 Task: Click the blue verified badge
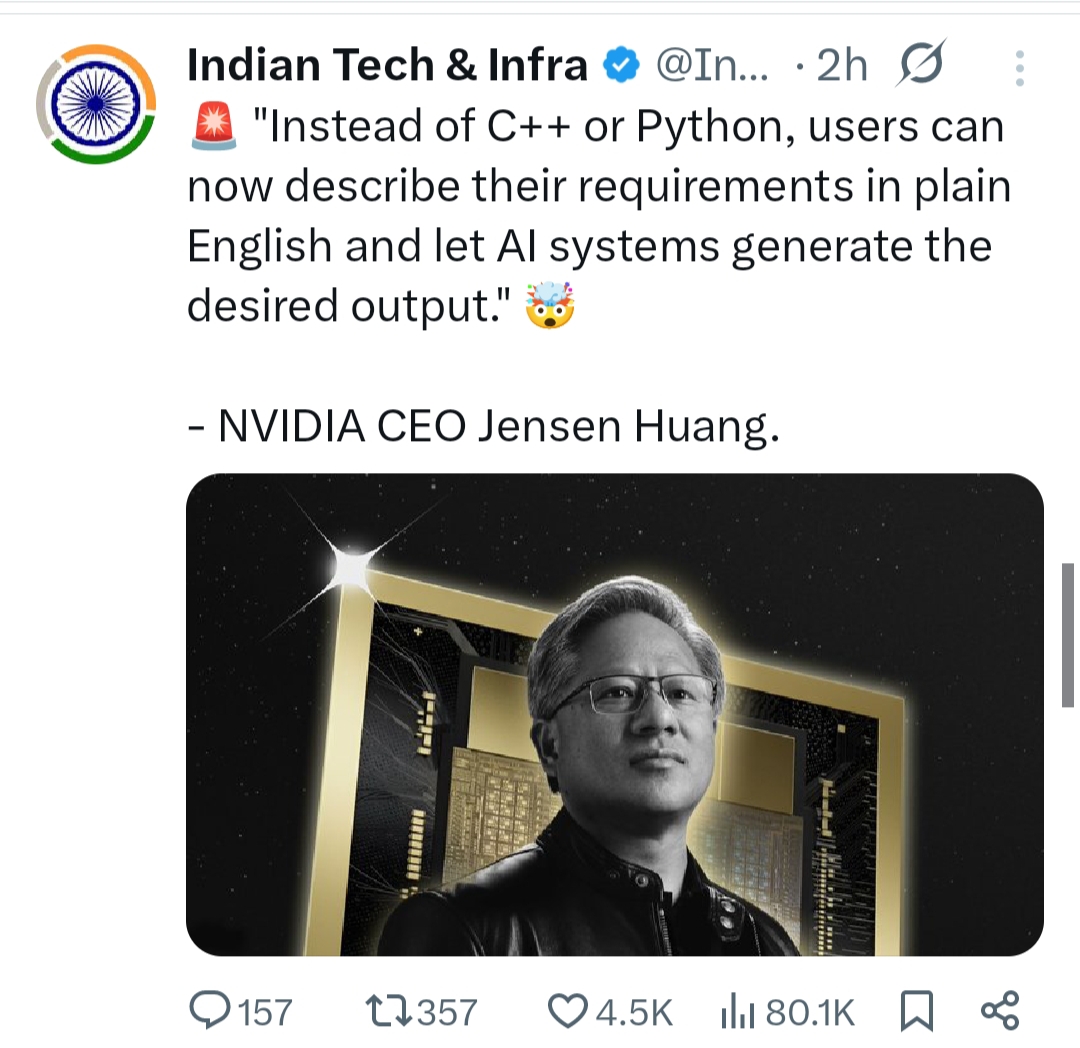(x=620, y=66)
